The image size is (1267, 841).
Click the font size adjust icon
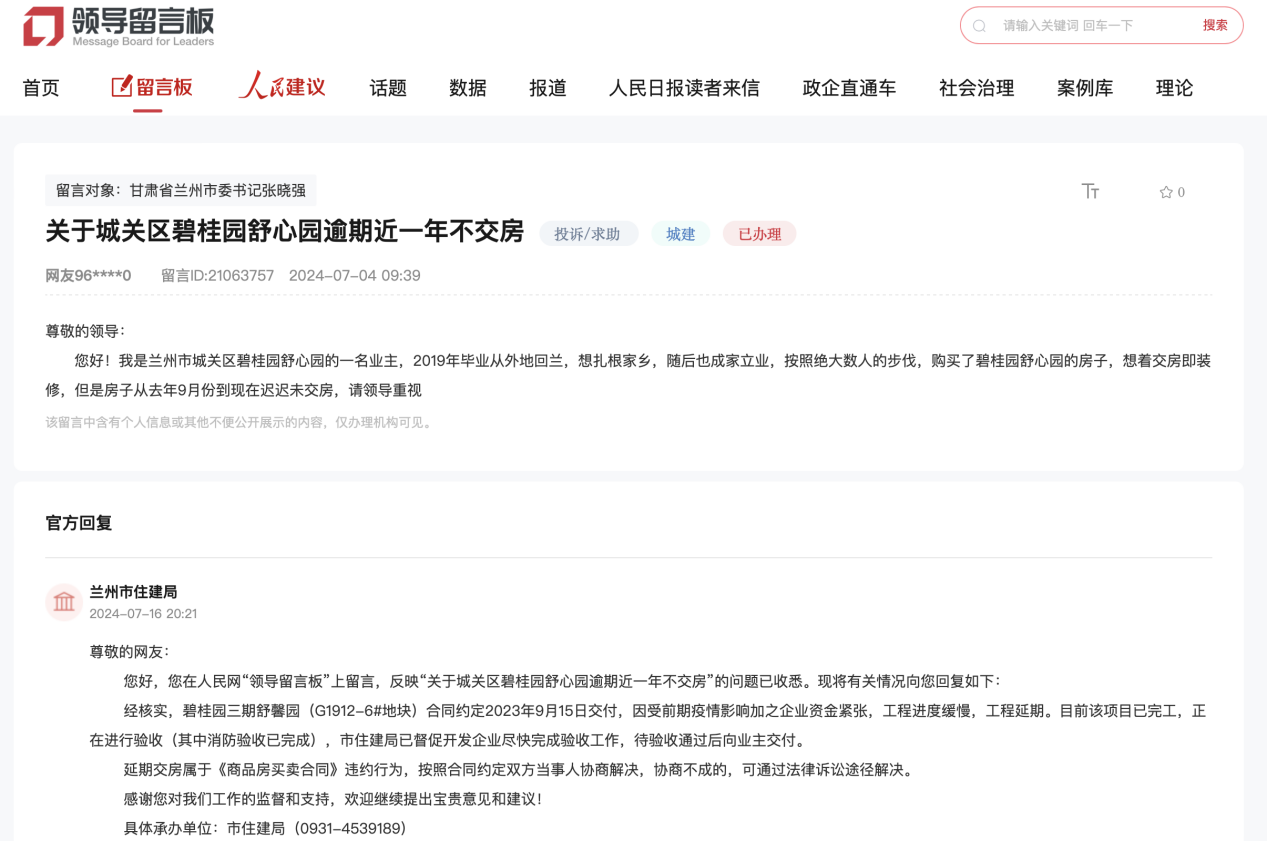pyautogui.click(x=1090, y=191)
